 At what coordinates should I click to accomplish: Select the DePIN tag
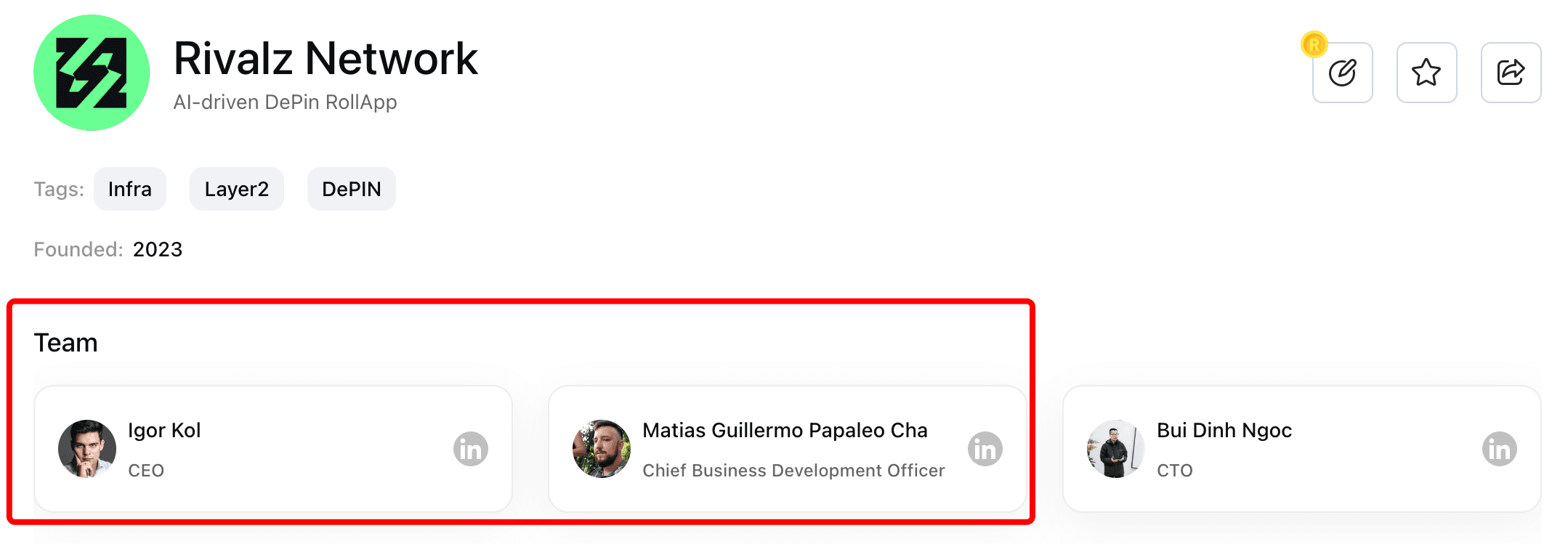(352, 189)
